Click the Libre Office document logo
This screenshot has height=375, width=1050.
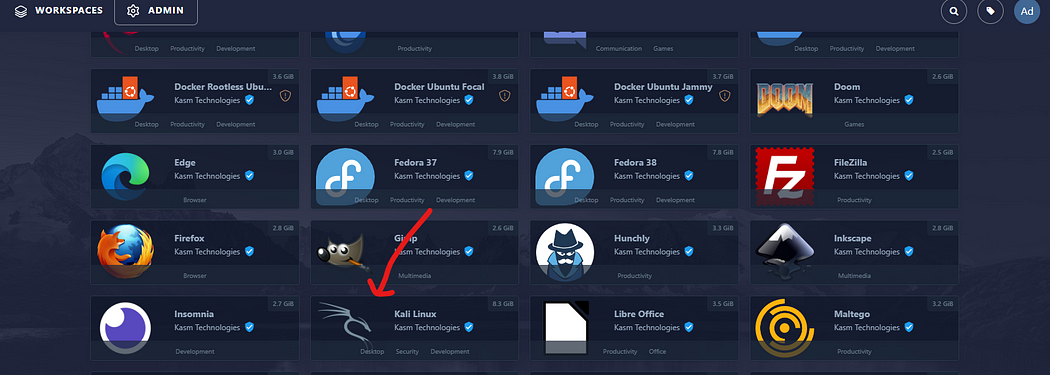click(567, 328)
